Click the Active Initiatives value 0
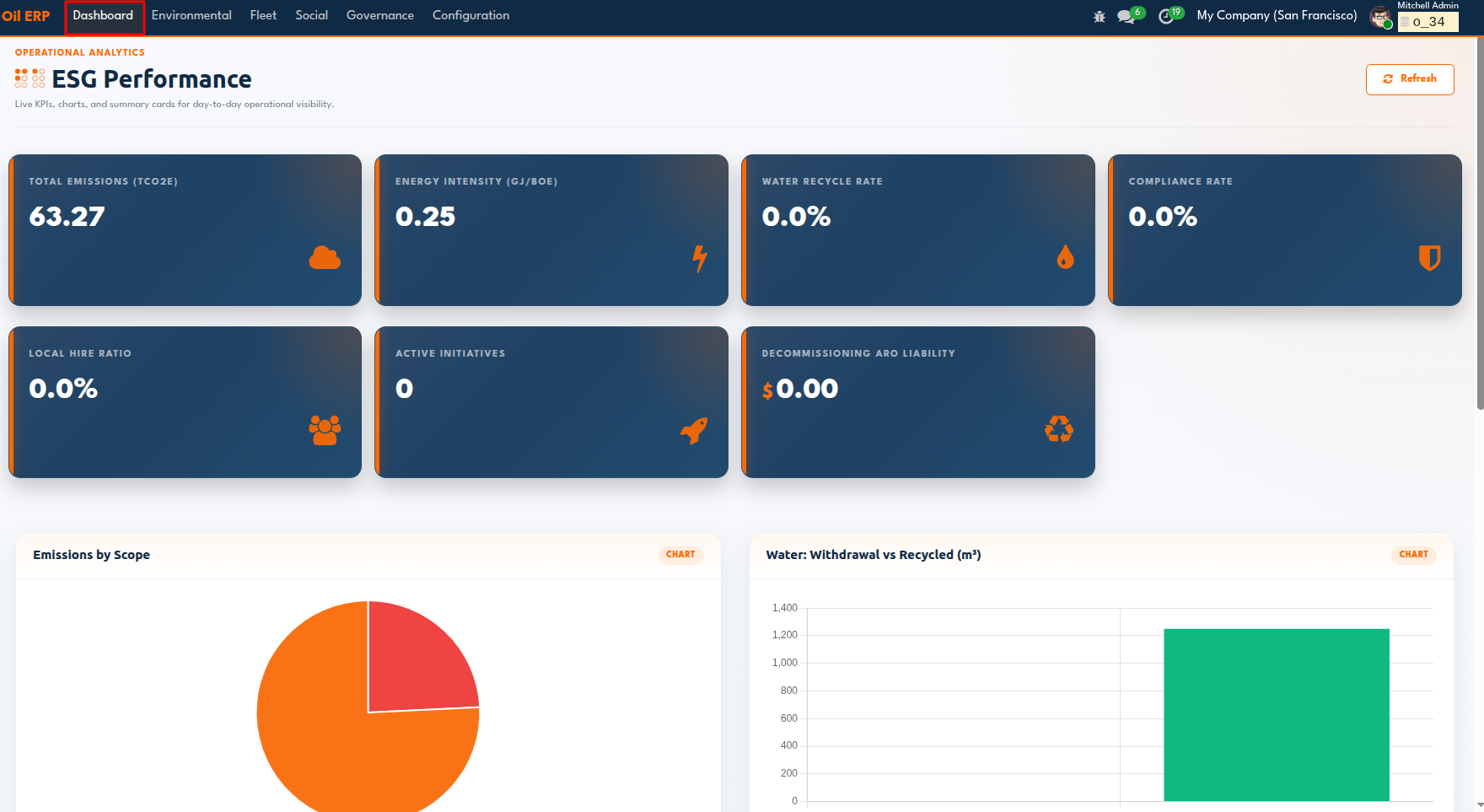Screen dimensions: 1484x812 coord(405,389)
